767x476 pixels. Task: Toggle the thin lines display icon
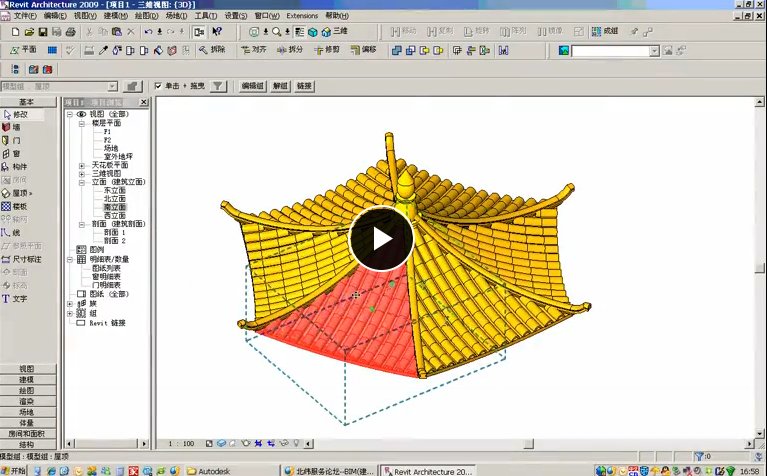click(299, 32)
